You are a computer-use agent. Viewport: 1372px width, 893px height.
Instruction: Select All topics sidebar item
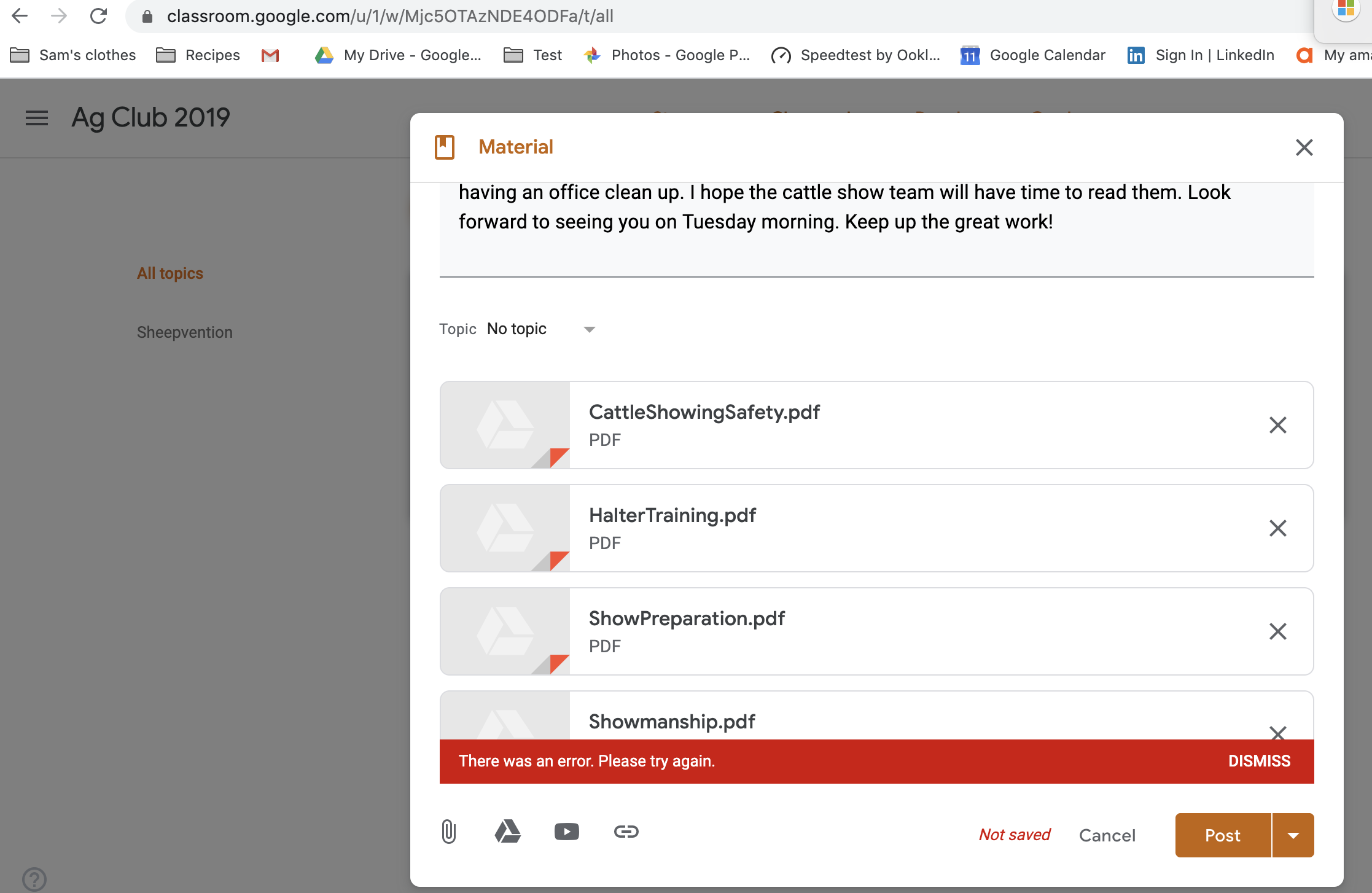coord(169,272)
